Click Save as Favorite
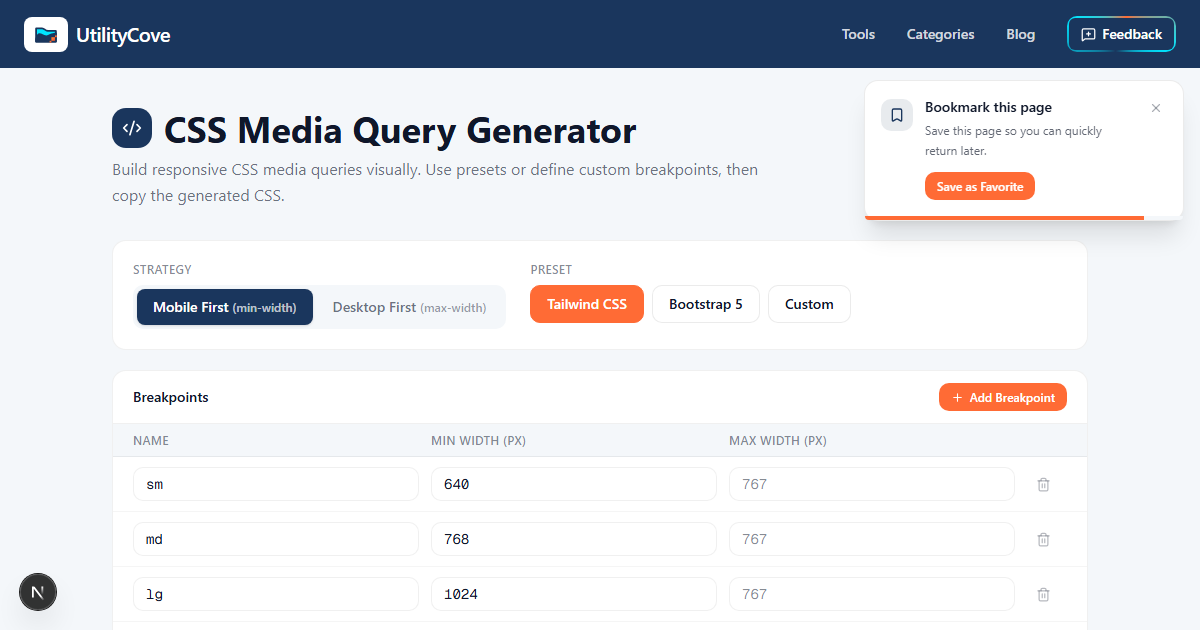Image resolution: width=1200 pixels, height=630 pixels. click(x=980, y=186)
